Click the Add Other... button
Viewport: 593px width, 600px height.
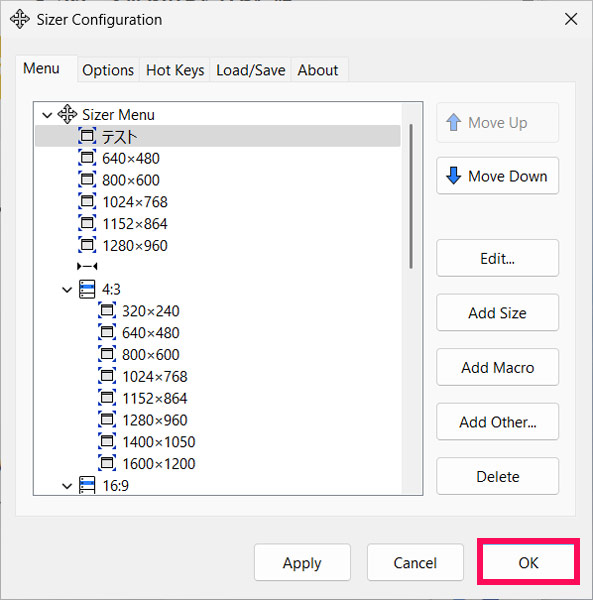click(497, 422)
